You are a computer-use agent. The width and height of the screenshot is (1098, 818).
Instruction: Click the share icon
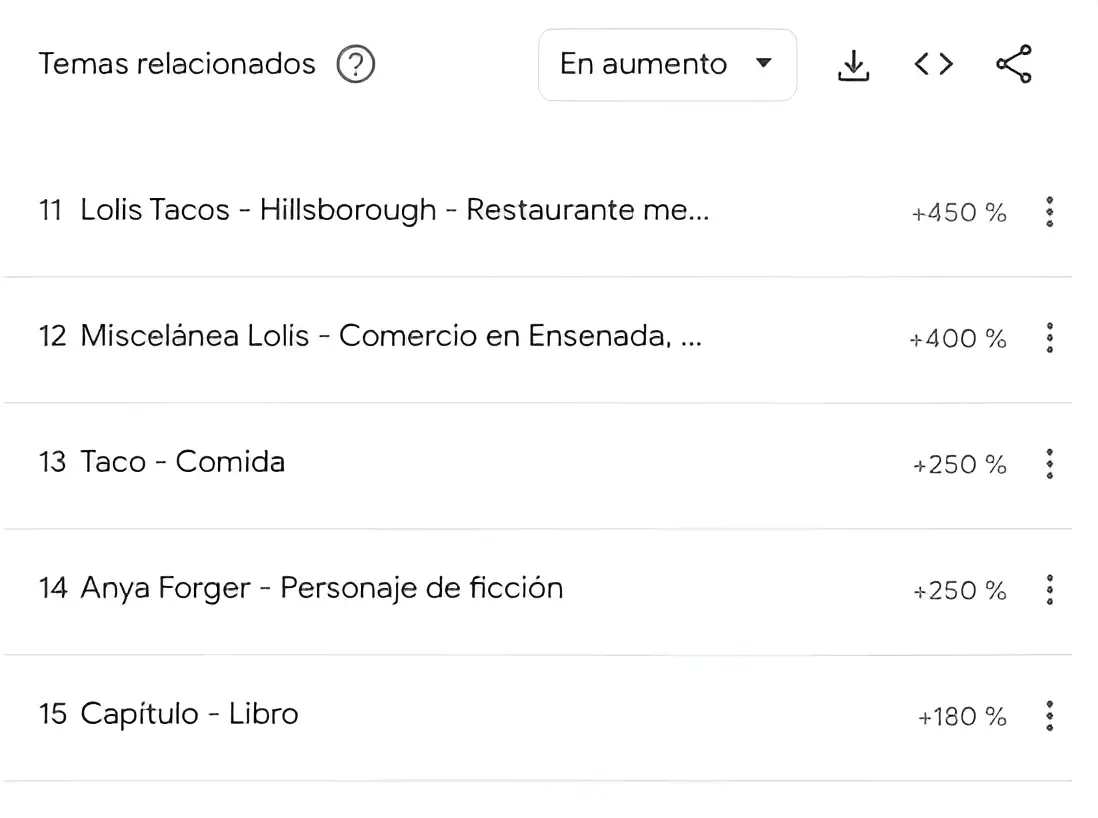click(1013, 64)
